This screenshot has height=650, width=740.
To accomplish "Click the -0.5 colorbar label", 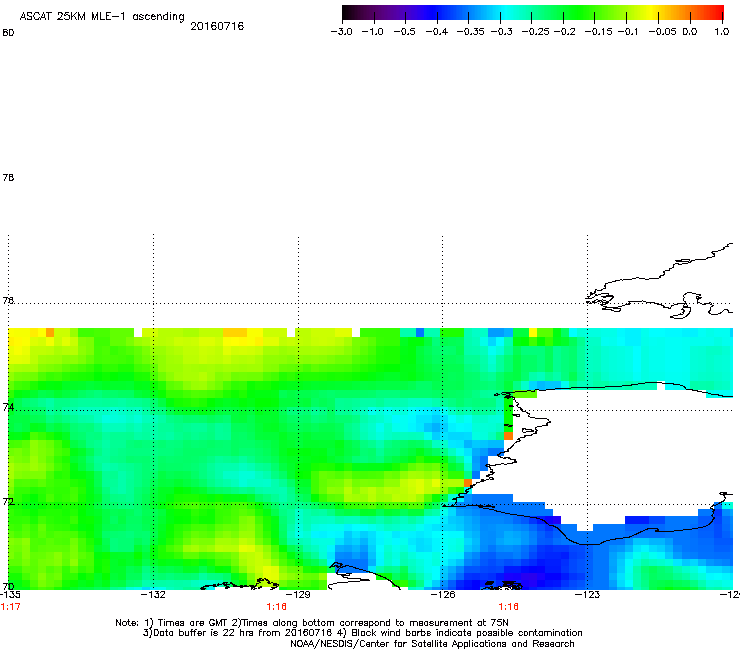I will [404, 32].
